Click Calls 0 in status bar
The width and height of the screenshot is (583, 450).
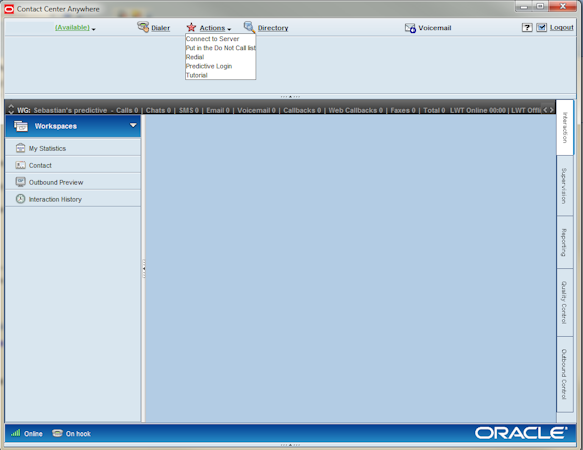(x=127, y=110)
